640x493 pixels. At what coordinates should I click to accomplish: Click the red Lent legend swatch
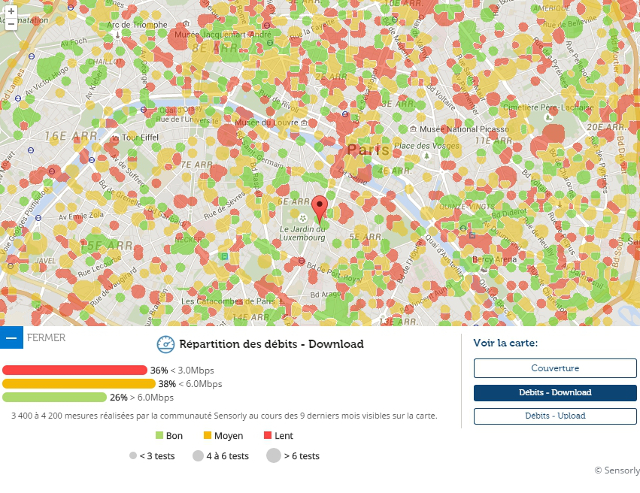(x=267, y=436)
